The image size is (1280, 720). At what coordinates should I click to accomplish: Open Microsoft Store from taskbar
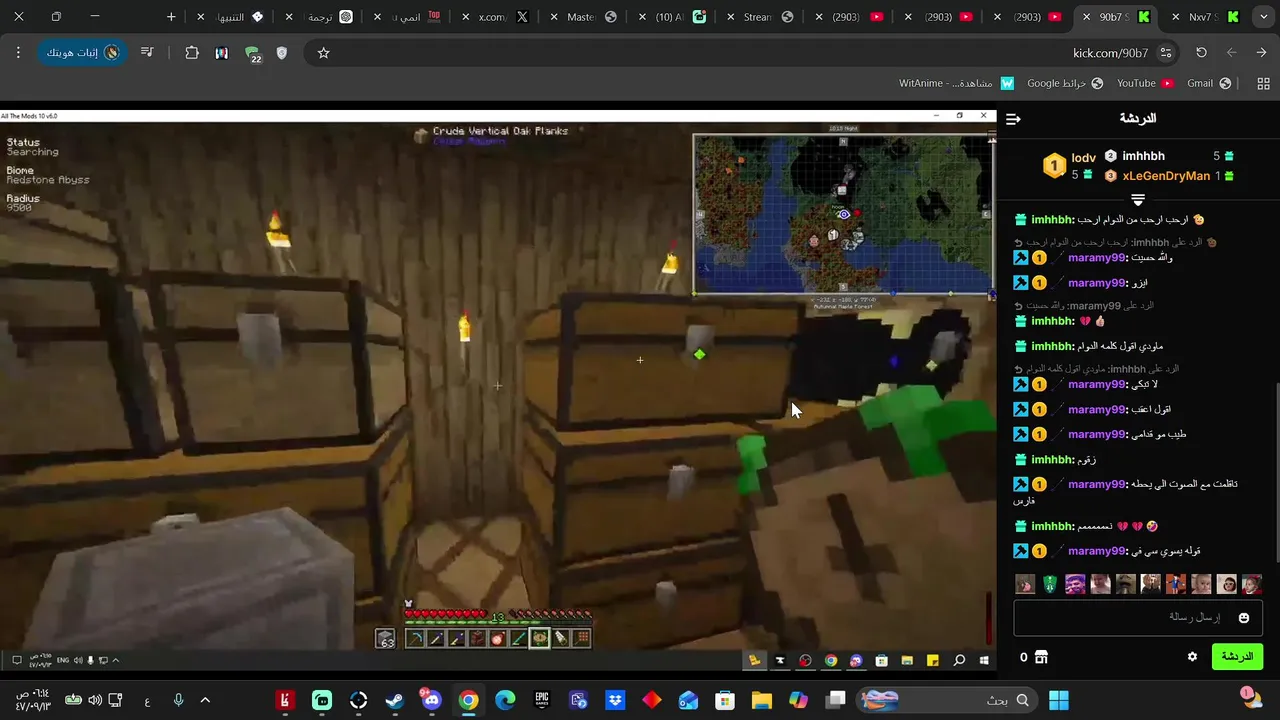(x=725, y=700)
